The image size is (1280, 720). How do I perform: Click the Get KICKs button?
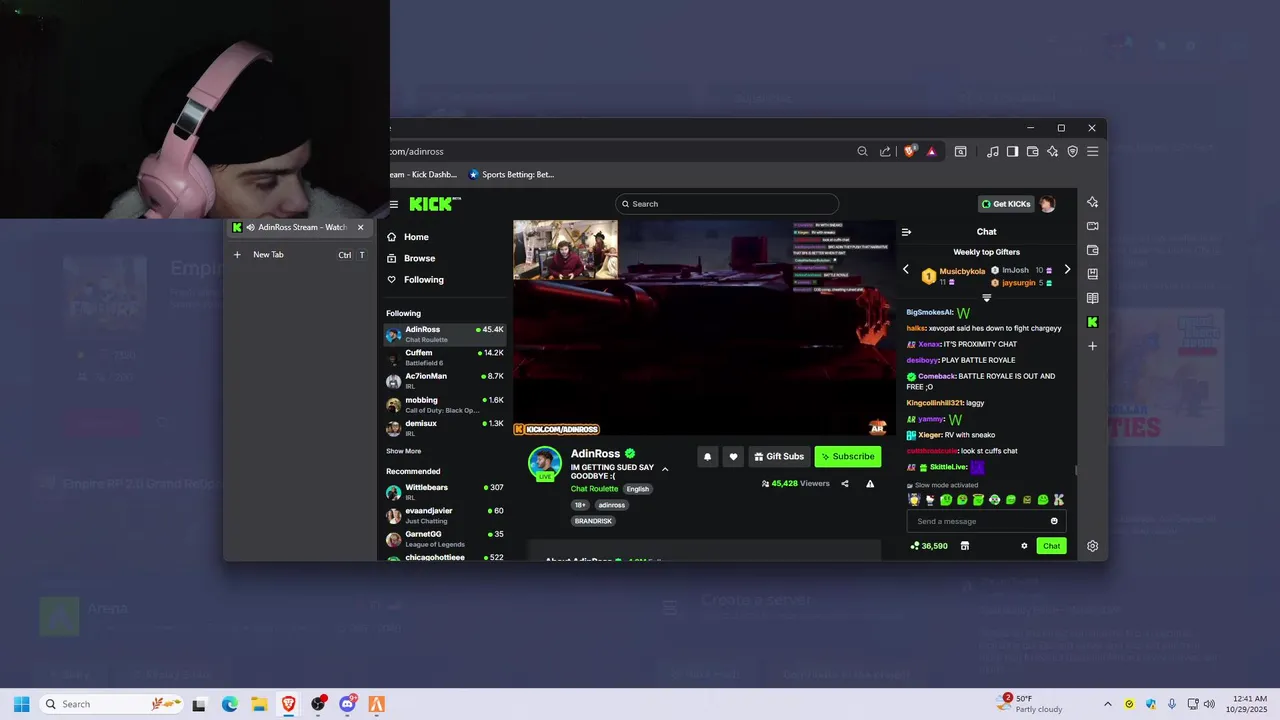[x=1006, y=204]
